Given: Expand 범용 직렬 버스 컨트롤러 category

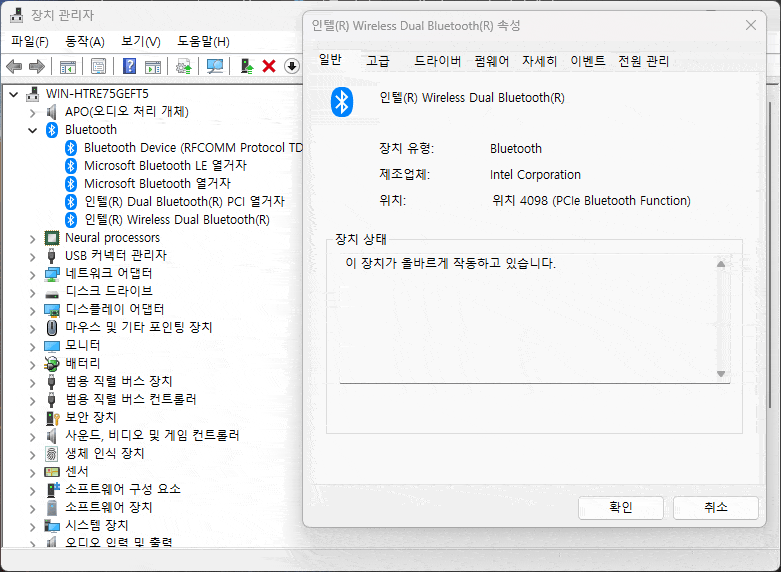Looking at the screenshot, I should tap(33, 401).
